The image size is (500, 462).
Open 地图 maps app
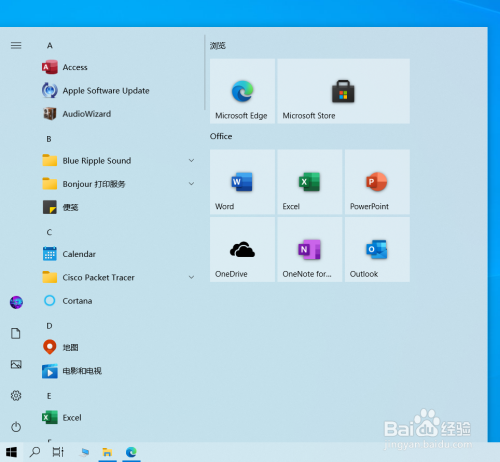pyautogui.click(x=117, y=347)
